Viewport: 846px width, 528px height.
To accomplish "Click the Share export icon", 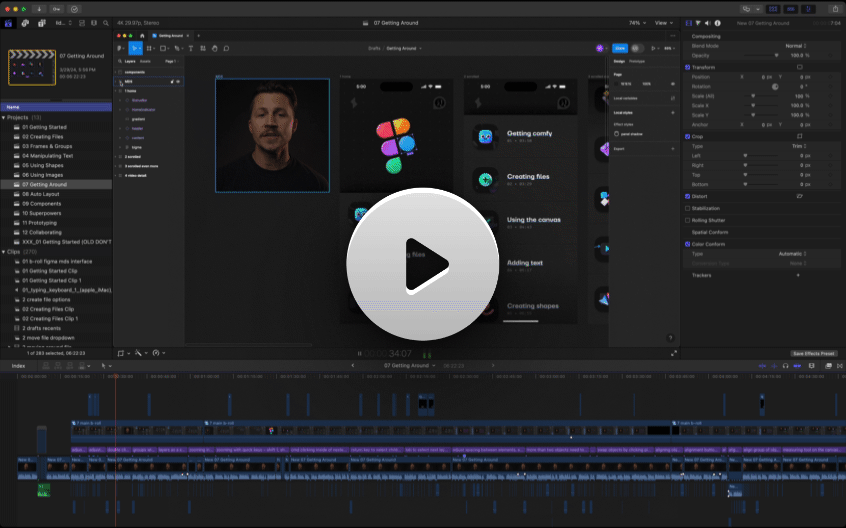I will coord(836,8).
